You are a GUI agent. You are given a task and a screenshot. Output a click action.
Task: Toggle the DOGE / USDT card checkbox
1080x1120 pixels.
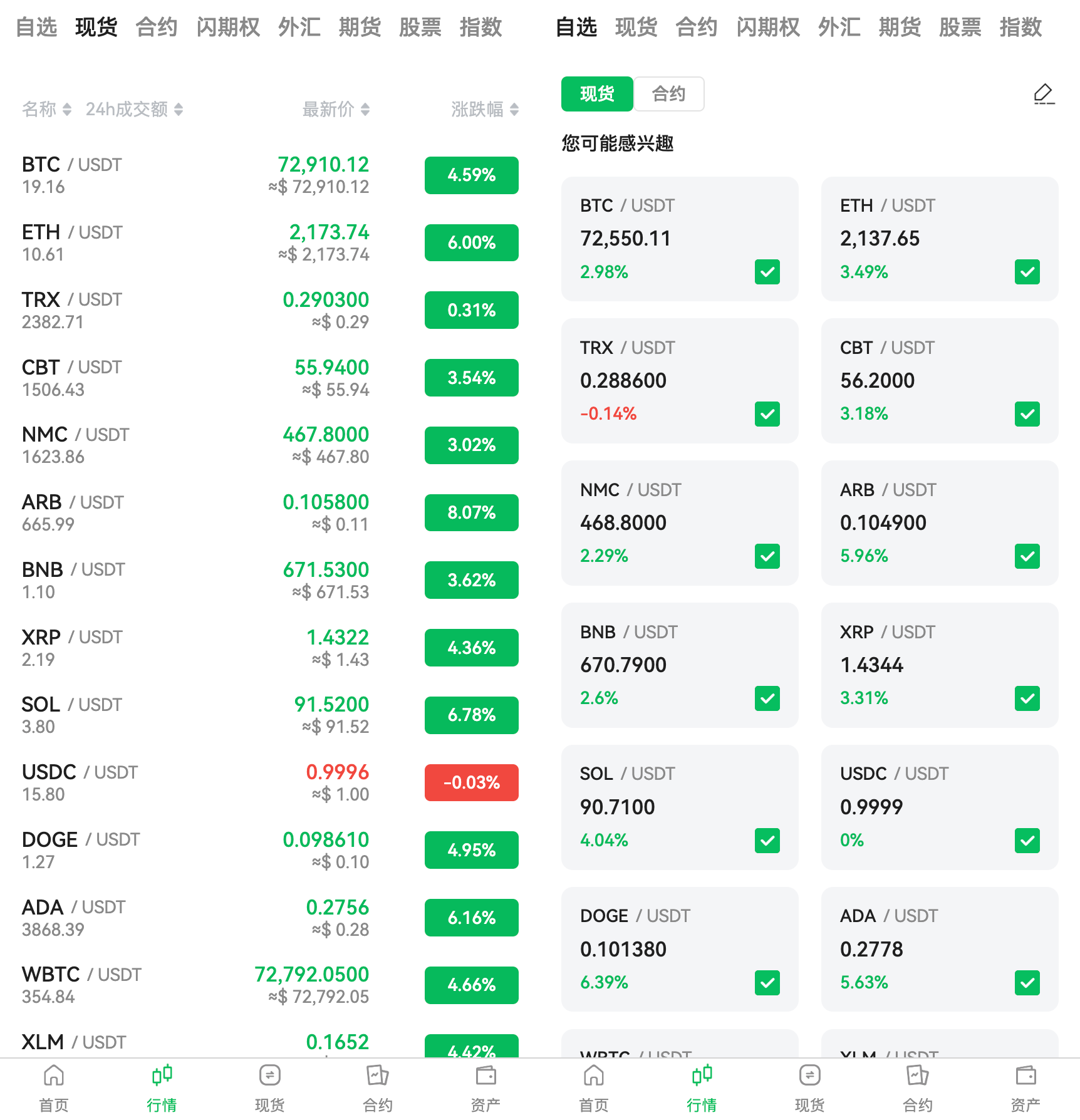[767, 983]
